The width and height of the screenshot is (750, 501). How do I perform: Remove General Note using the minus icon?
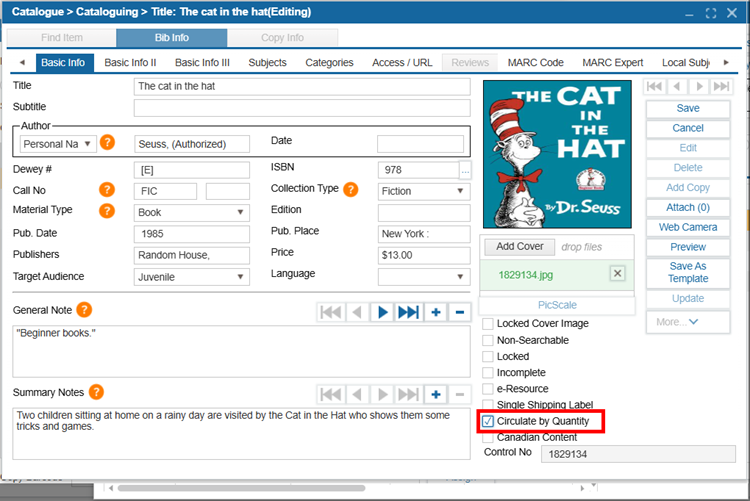click(460, 312)
